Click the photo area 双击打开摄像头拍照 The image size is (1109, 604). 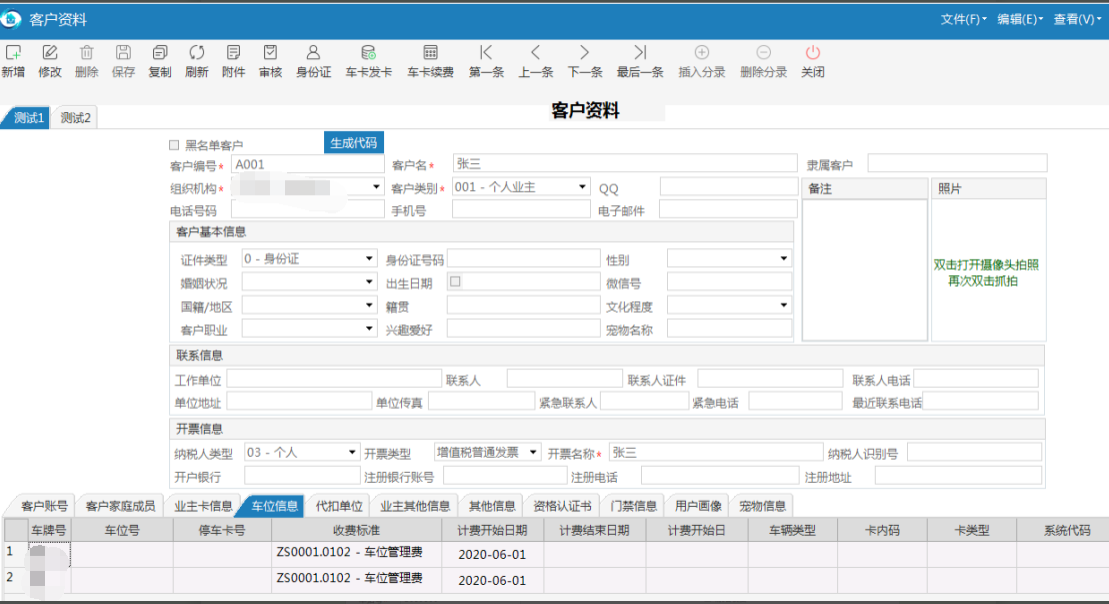pos(988,269)
